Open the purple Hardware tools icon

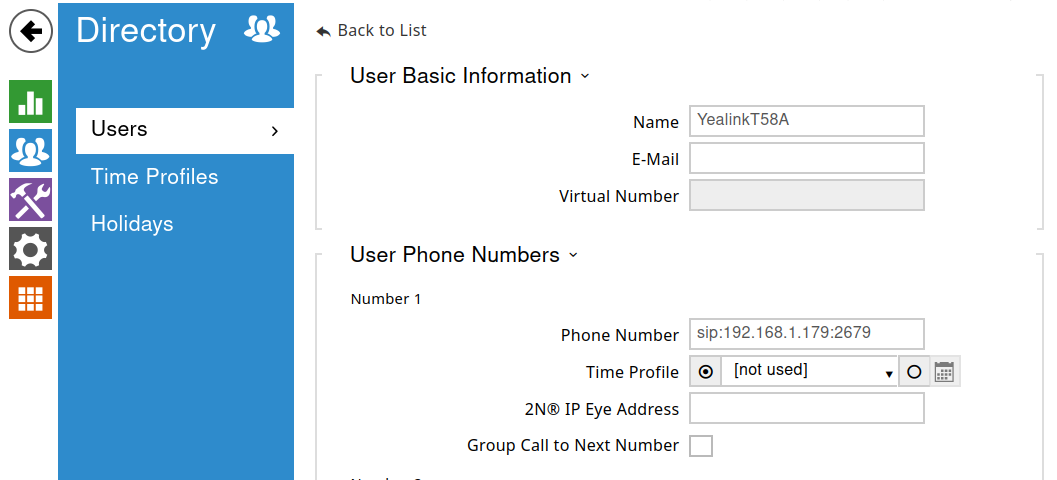(x=30, y=199)
